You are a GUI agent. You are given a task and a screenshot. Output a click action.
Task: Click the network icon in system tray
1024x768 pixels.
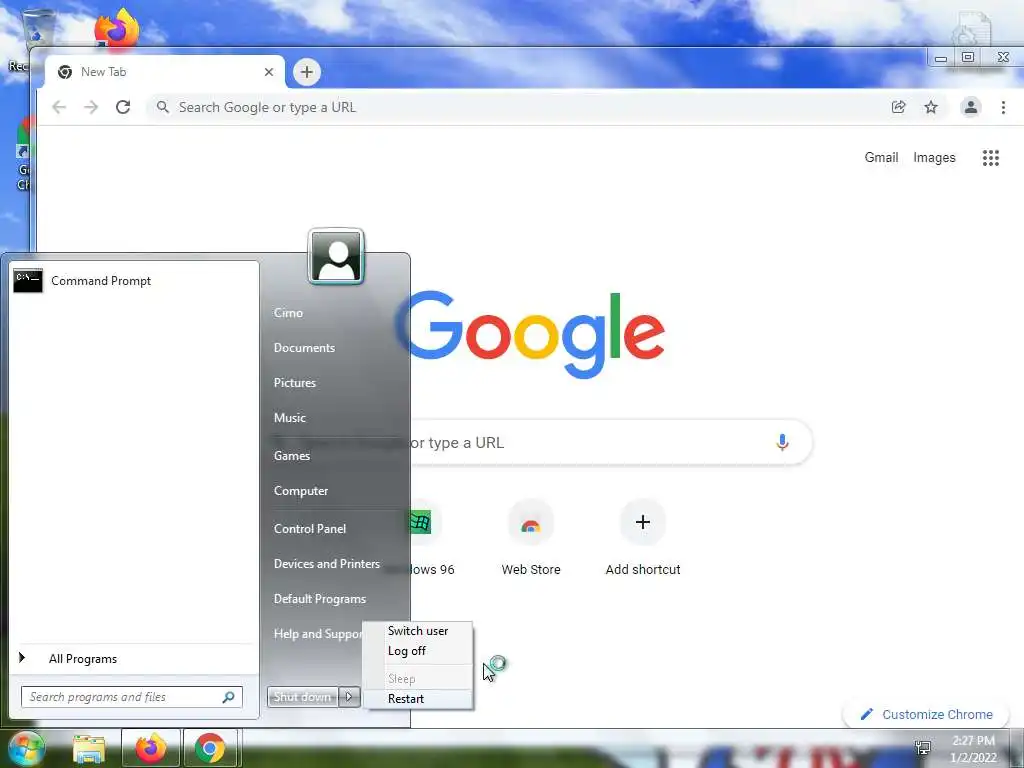[x=923, y=748]
